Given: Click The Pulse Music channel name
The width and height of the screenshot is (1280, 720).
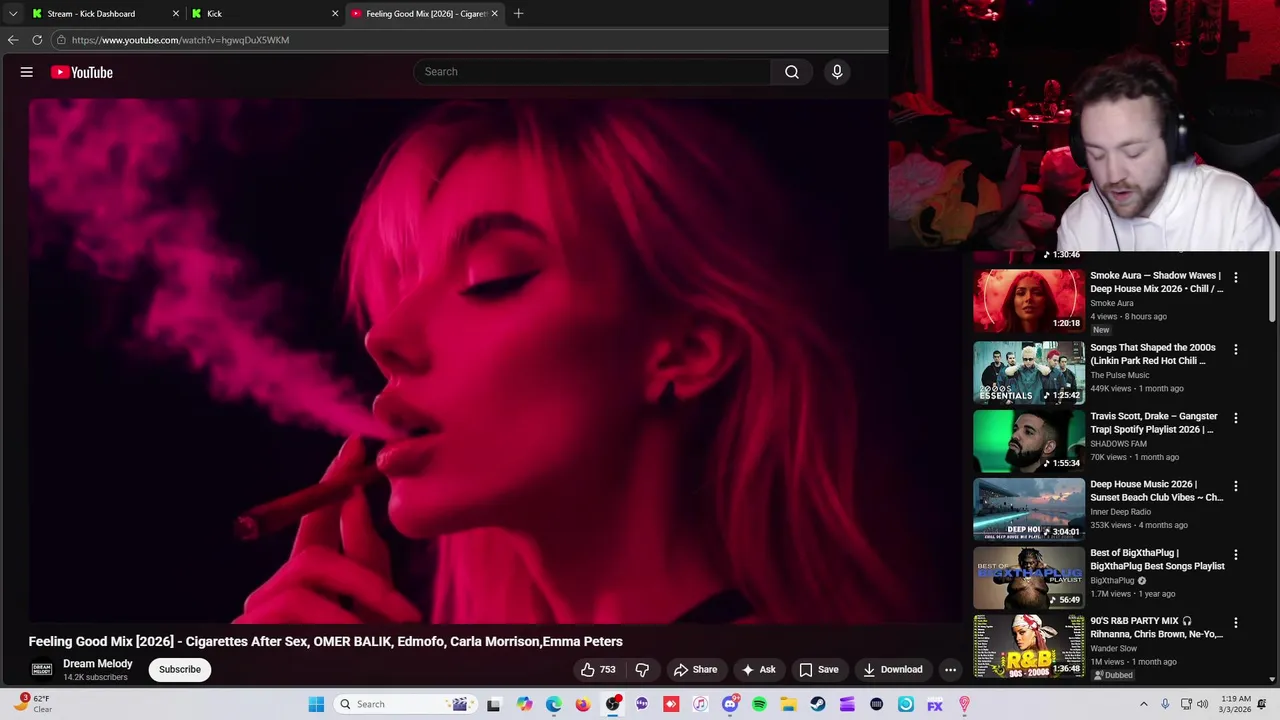Looking at the screenshot, I should coord(1120,375).
